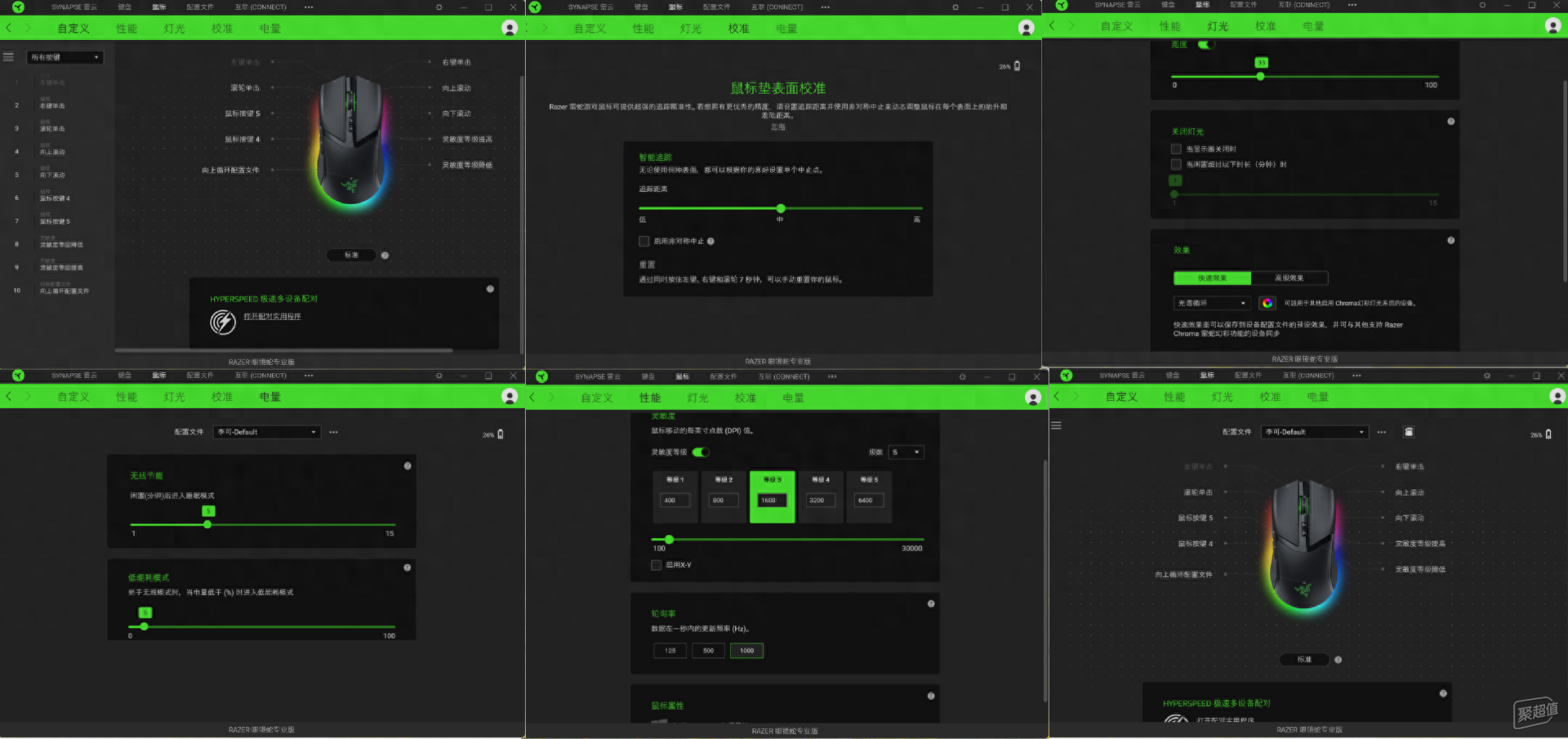The image size is (1568, 739).
Task: Click 鼠标按键 5 label in the 所有按键 window
Action: pos(243,114)
